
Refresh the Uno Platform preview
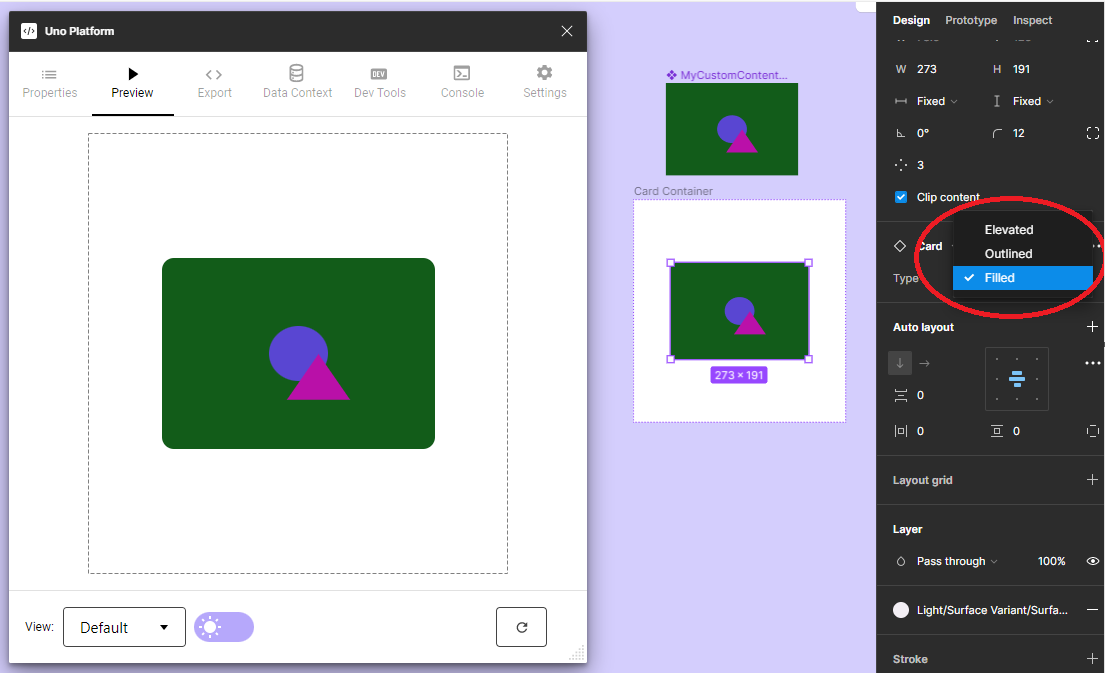[x=521, y=627]
